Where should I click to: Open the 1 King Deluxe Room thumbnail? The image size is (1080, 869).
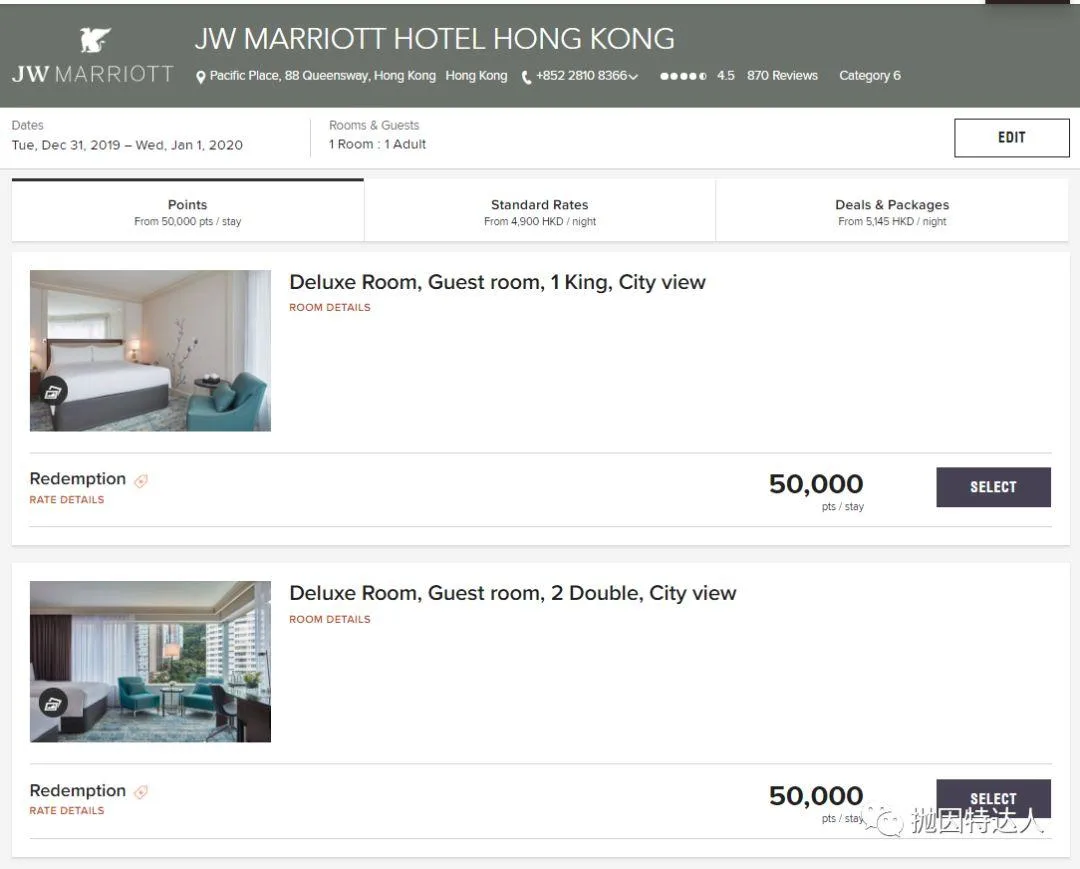[150, 350]
